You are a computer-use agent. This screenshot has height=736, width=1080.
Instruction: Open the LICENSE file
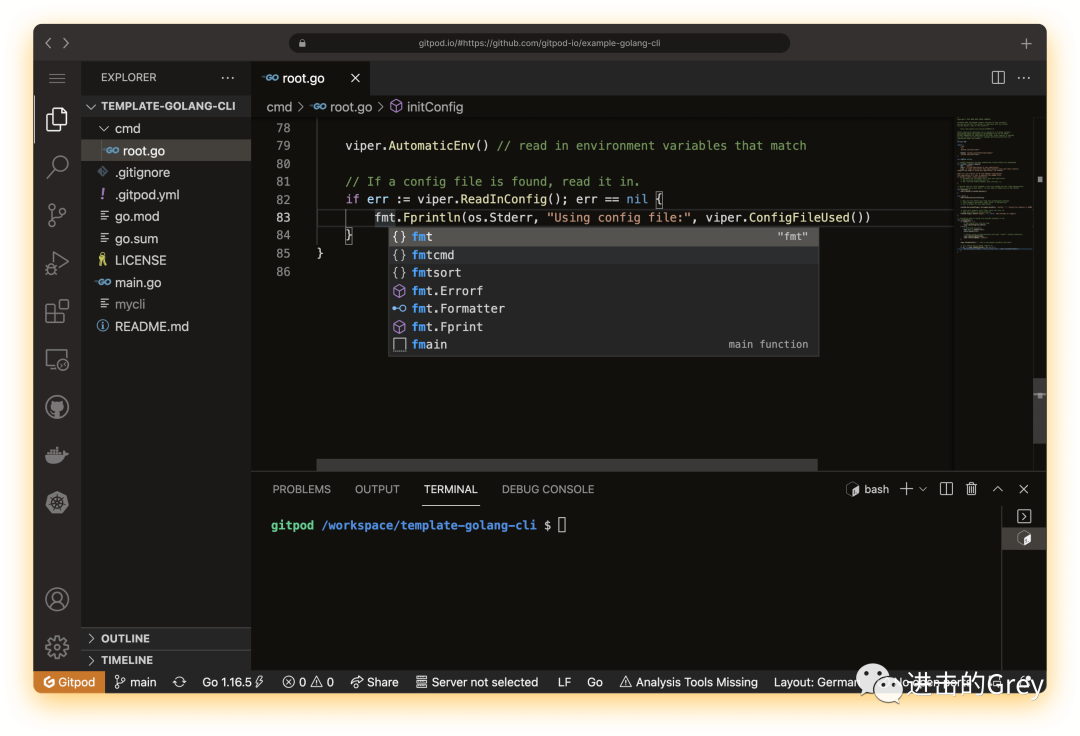click(166, 260)
